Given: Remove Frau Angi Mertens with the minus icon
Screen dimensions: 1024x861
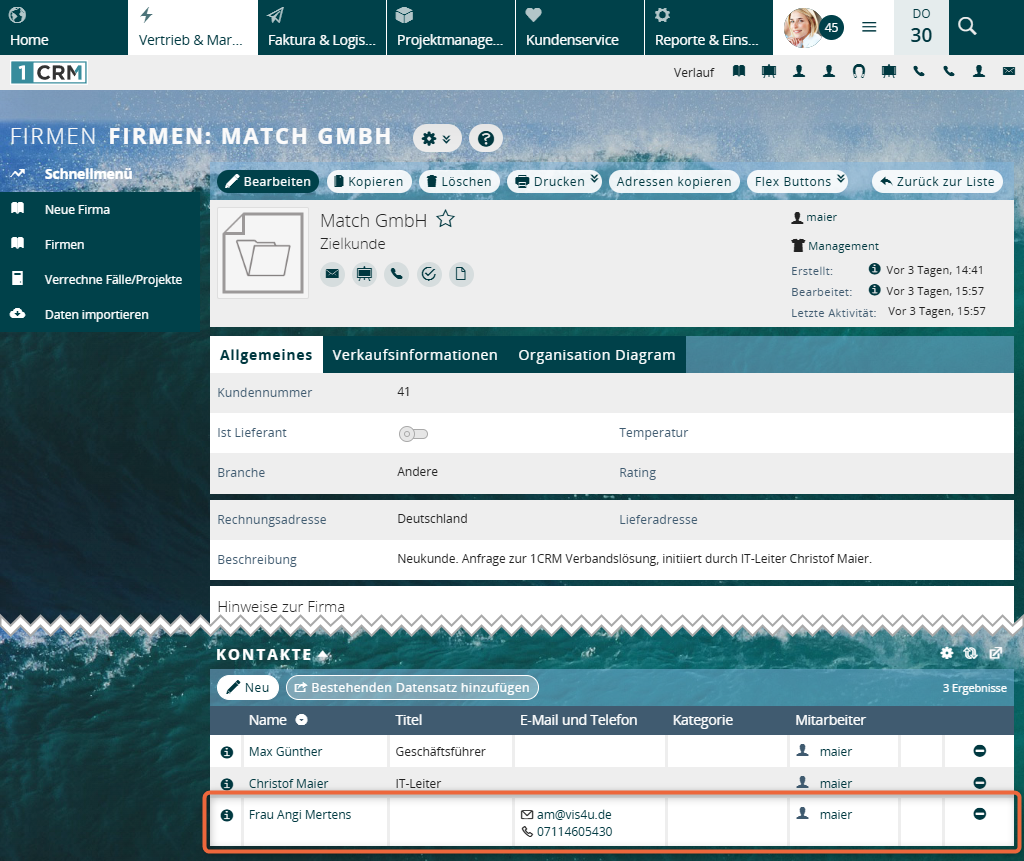Looking at the screenshot, I should pos(980,814).
